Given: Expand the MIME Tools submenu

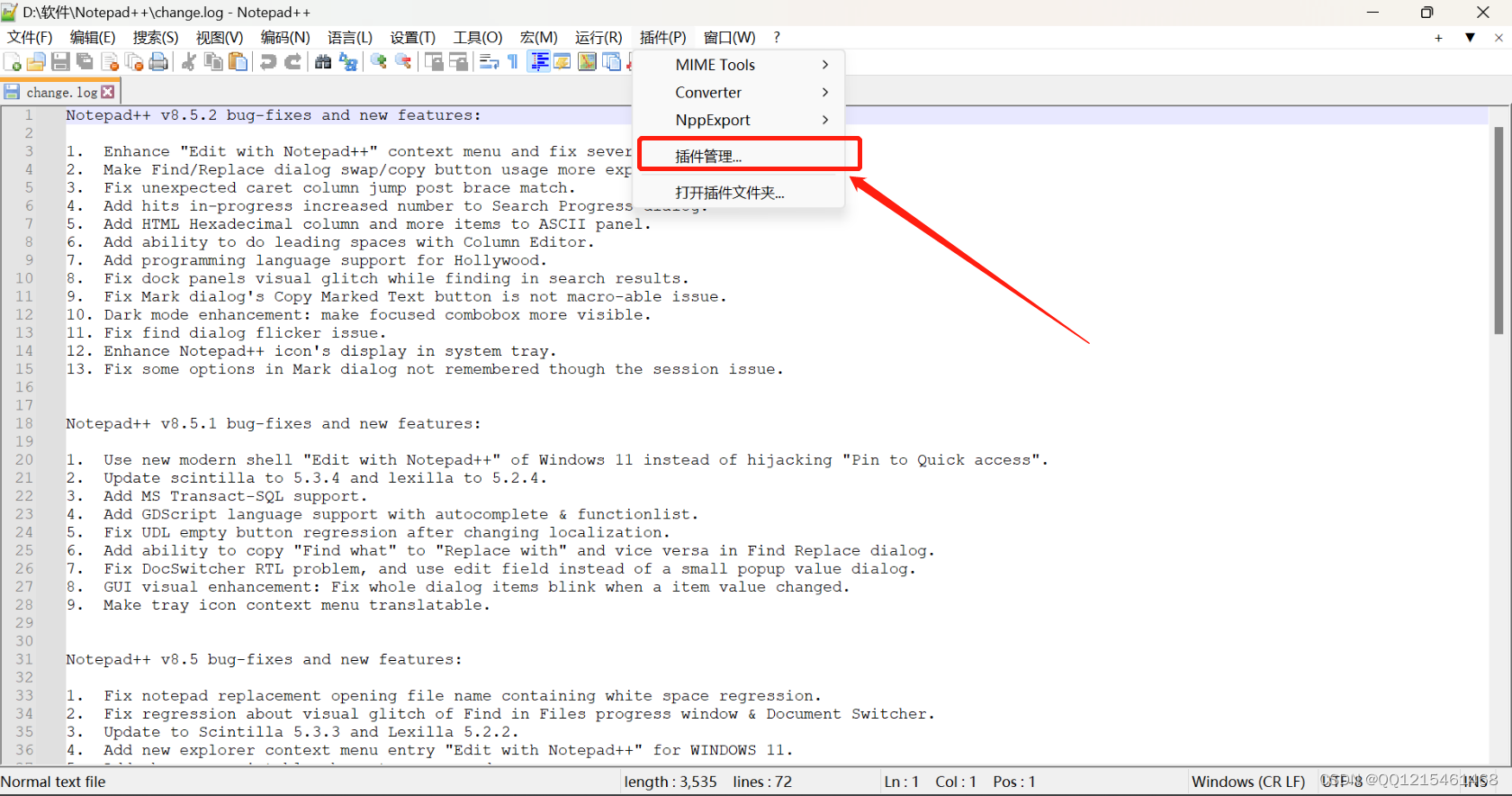Looking at the screenshot, I should pos(739,65).
